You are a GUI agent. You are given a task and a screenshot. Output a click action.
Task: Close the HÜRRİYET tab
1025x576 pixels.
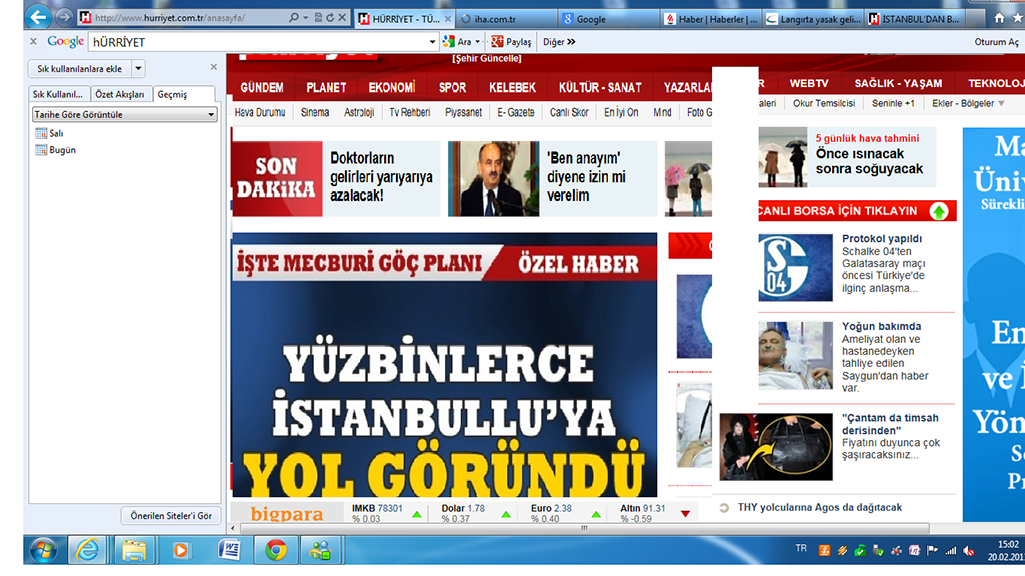(448, 19)
